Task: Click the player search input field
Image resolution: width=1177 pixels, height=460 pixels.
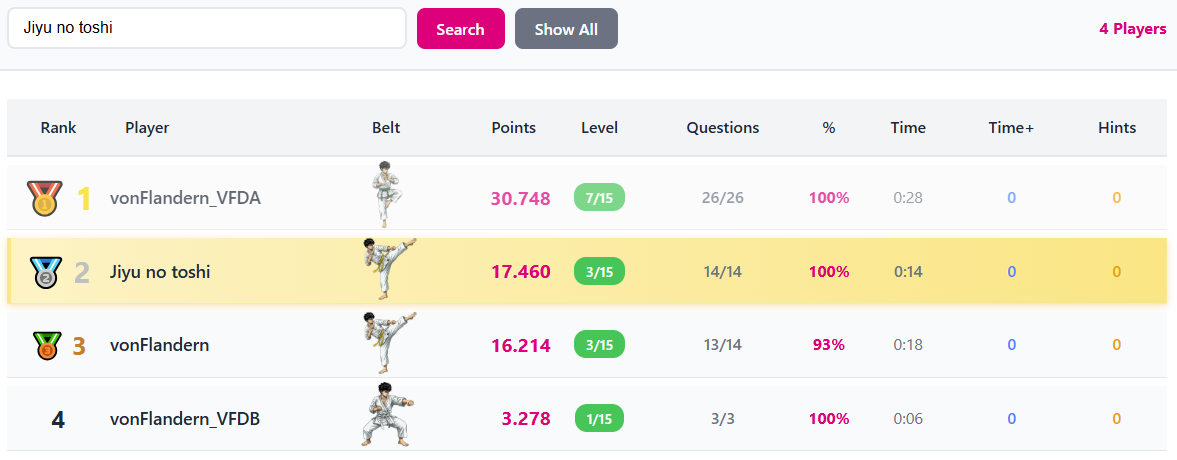Action: 206,29
